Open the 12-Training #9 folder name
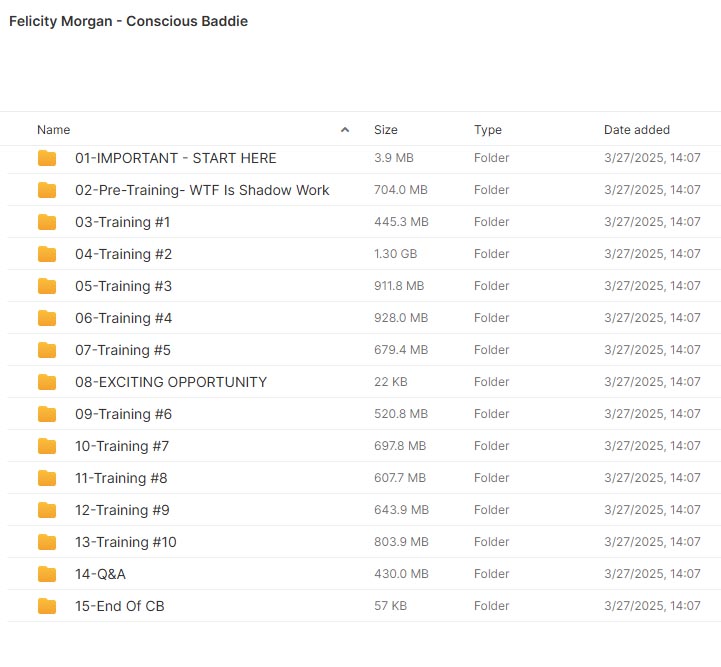 point(122,510)
